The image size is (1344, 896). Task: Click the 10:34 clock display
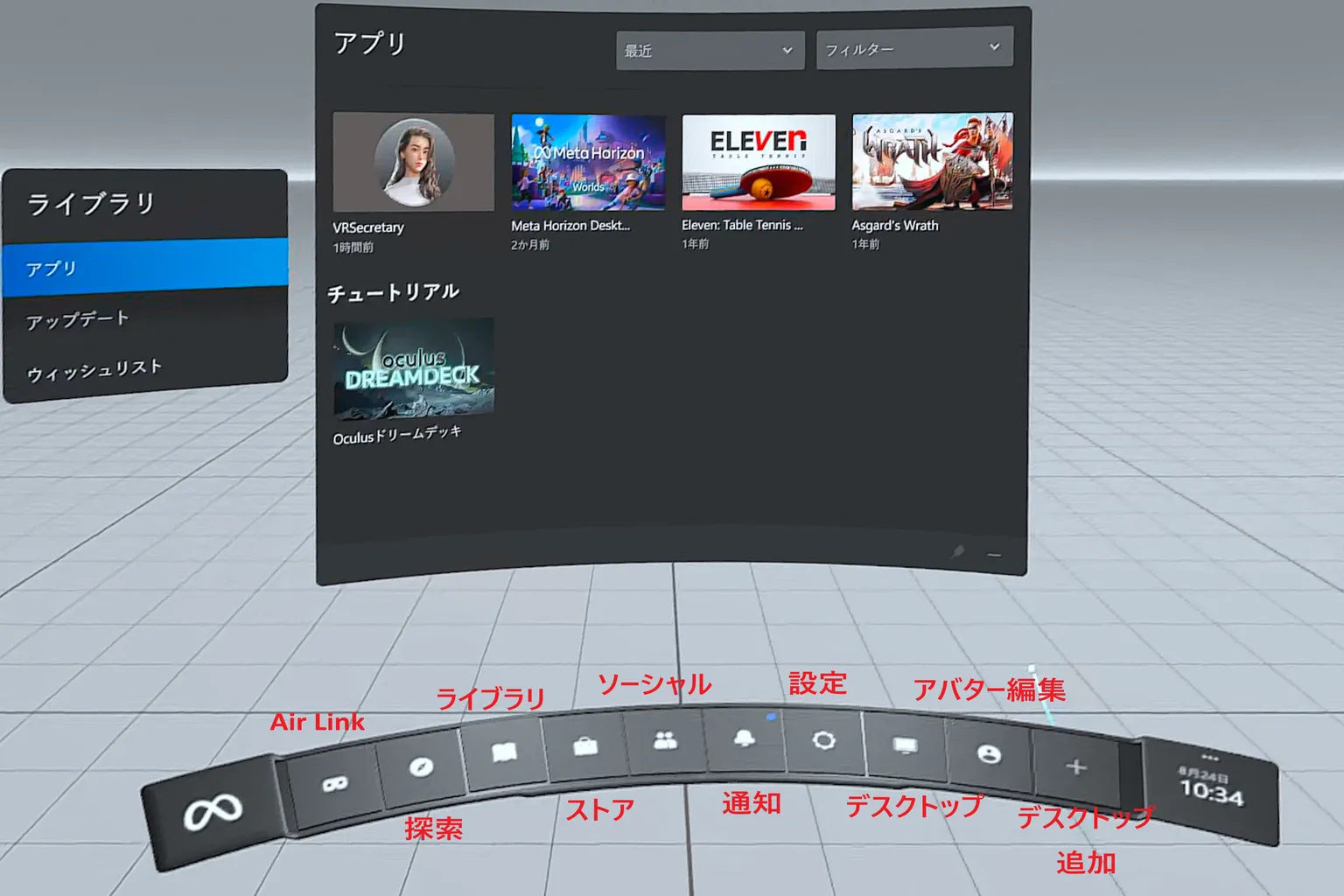tap(1212, 792)
